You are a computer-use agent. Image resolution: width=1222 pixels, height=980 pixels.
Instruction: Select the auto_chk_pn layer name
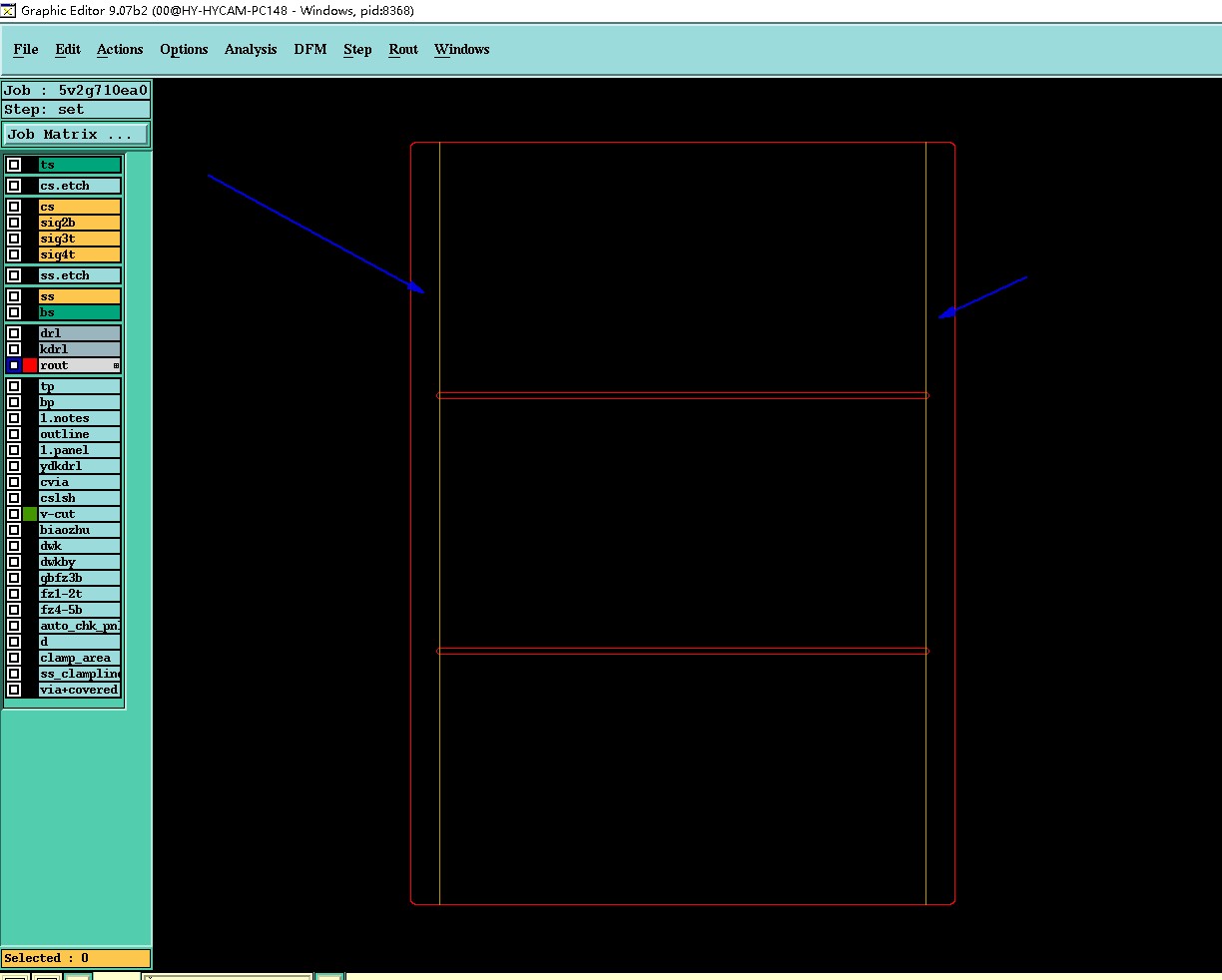80,626
